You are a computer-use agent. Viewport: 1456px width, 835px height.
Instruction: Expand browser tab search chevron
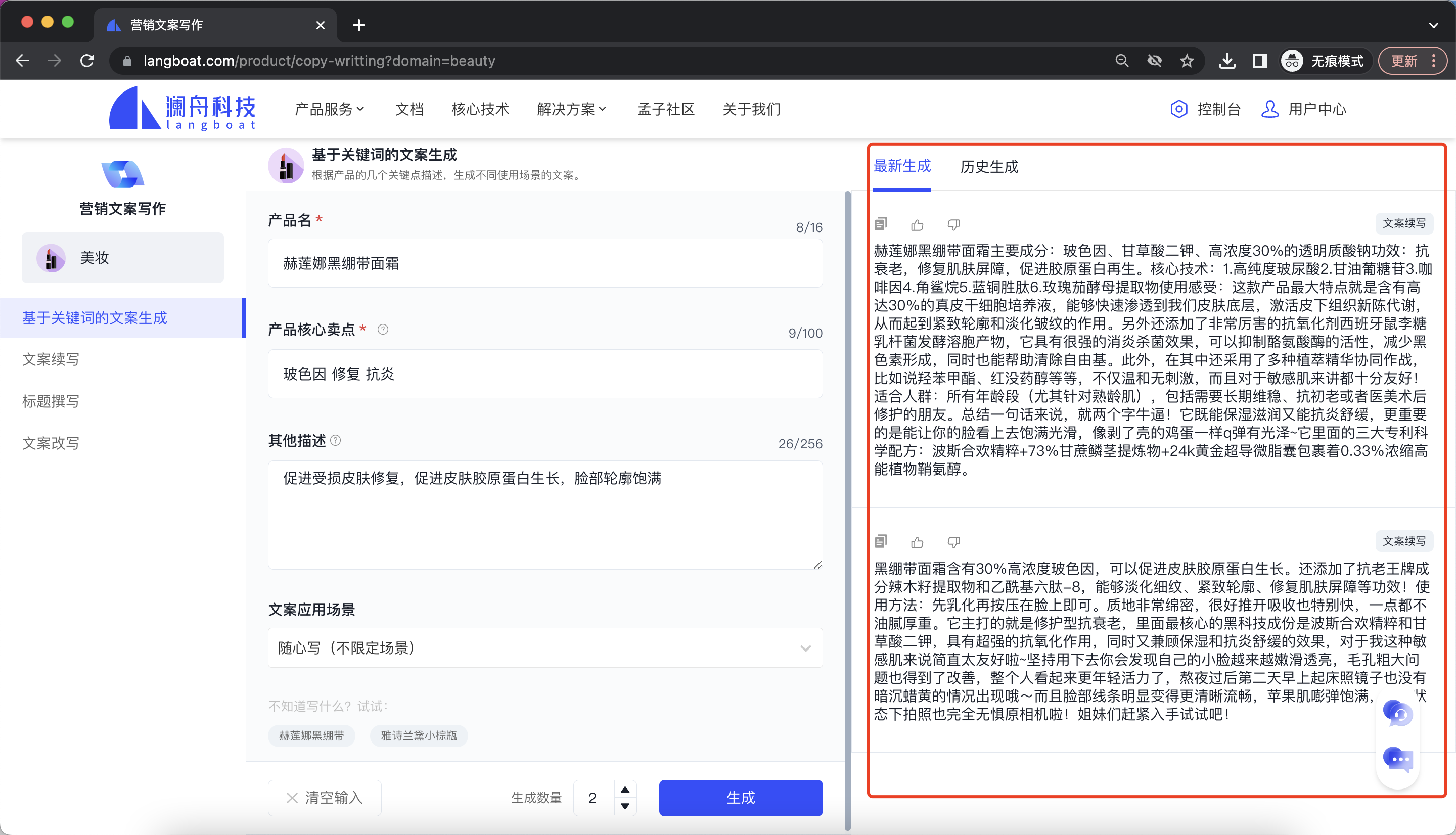click(x=1433, y=25)
